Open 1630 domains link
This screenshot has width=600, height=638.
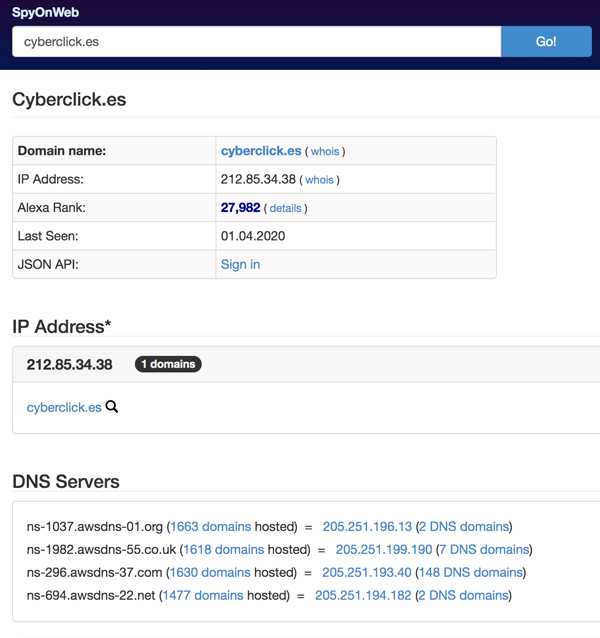(x=210, y=572)
